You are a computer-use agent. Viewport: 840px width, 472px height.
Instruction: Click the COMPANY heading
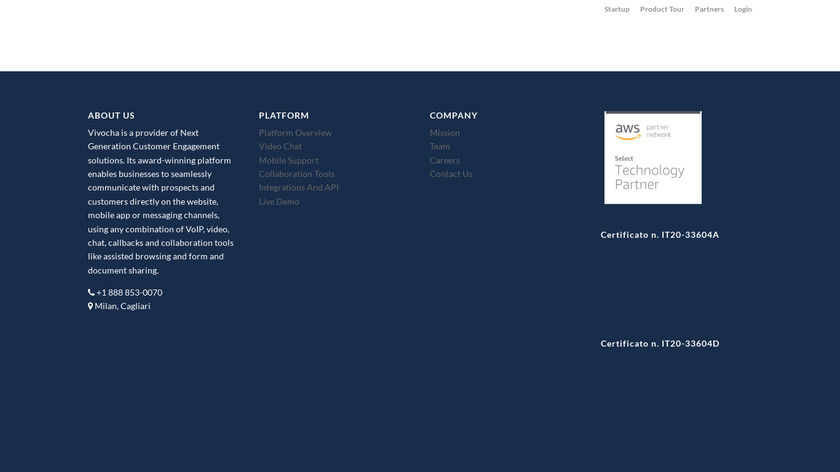click(453, 116)
